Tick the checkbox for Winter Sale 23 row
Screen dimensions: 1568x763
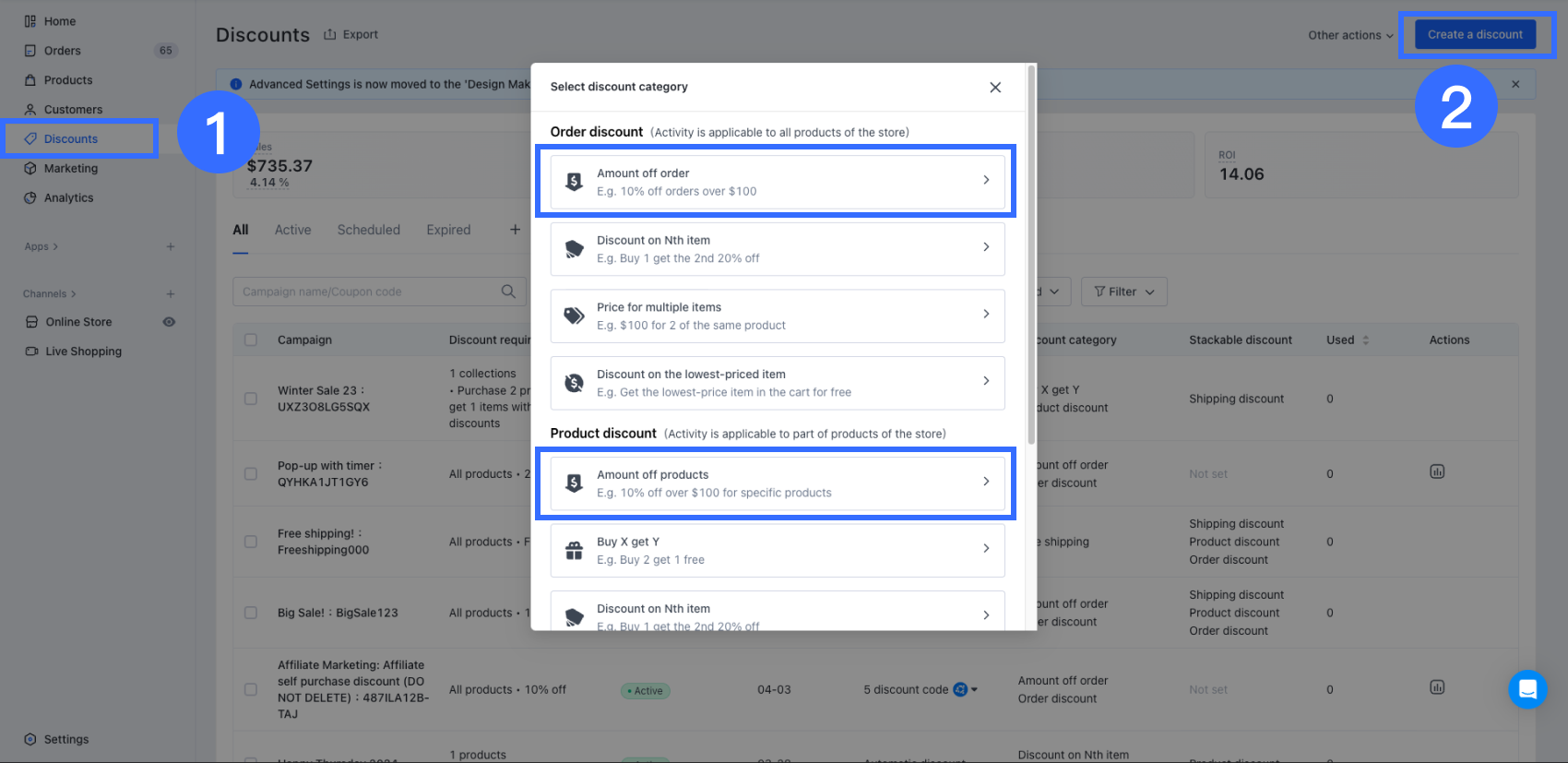click(251, 399)
